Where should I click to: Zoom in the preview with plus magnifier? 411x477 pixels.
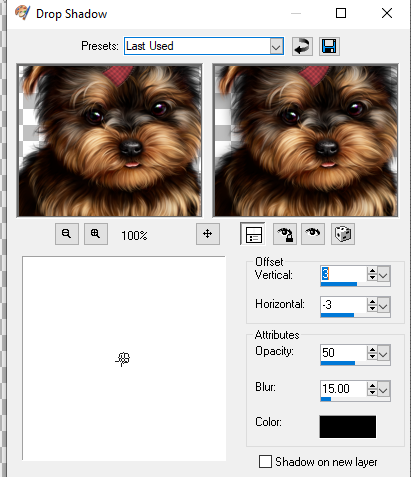tap(96, 234)
